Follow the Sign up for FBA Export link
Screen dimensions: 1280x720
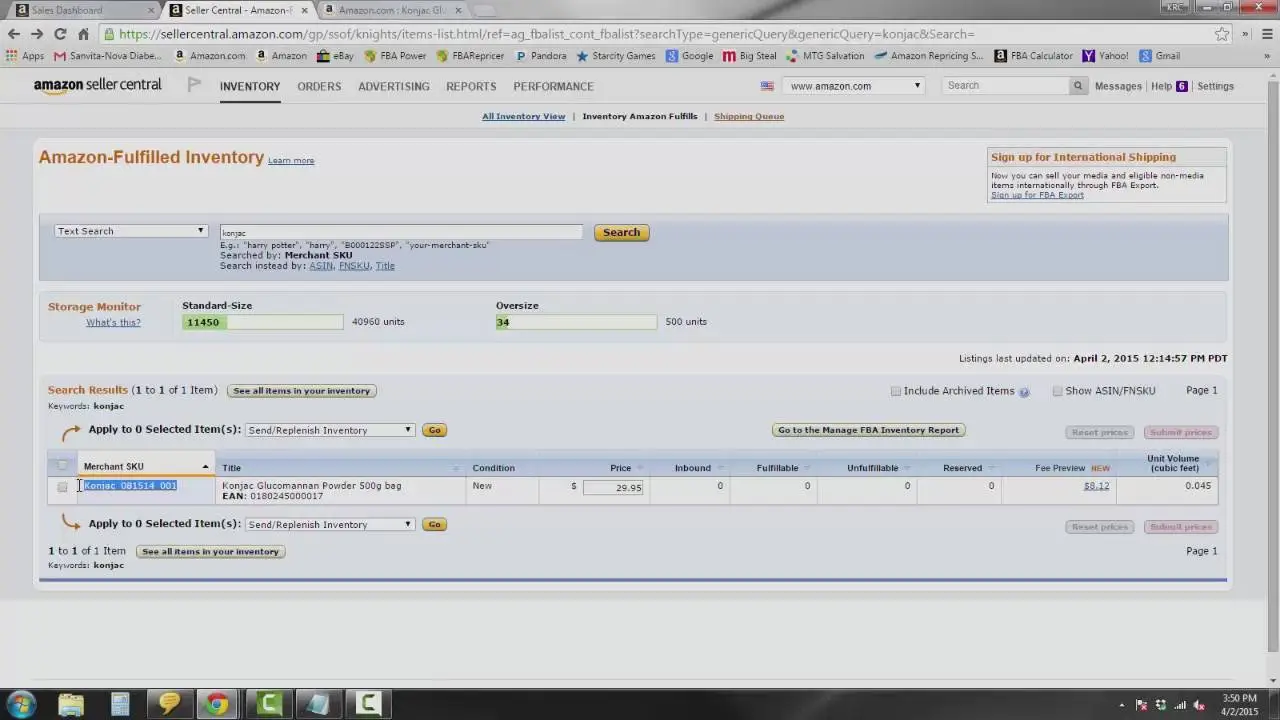pyautogui.click(x=1037, y=195)
